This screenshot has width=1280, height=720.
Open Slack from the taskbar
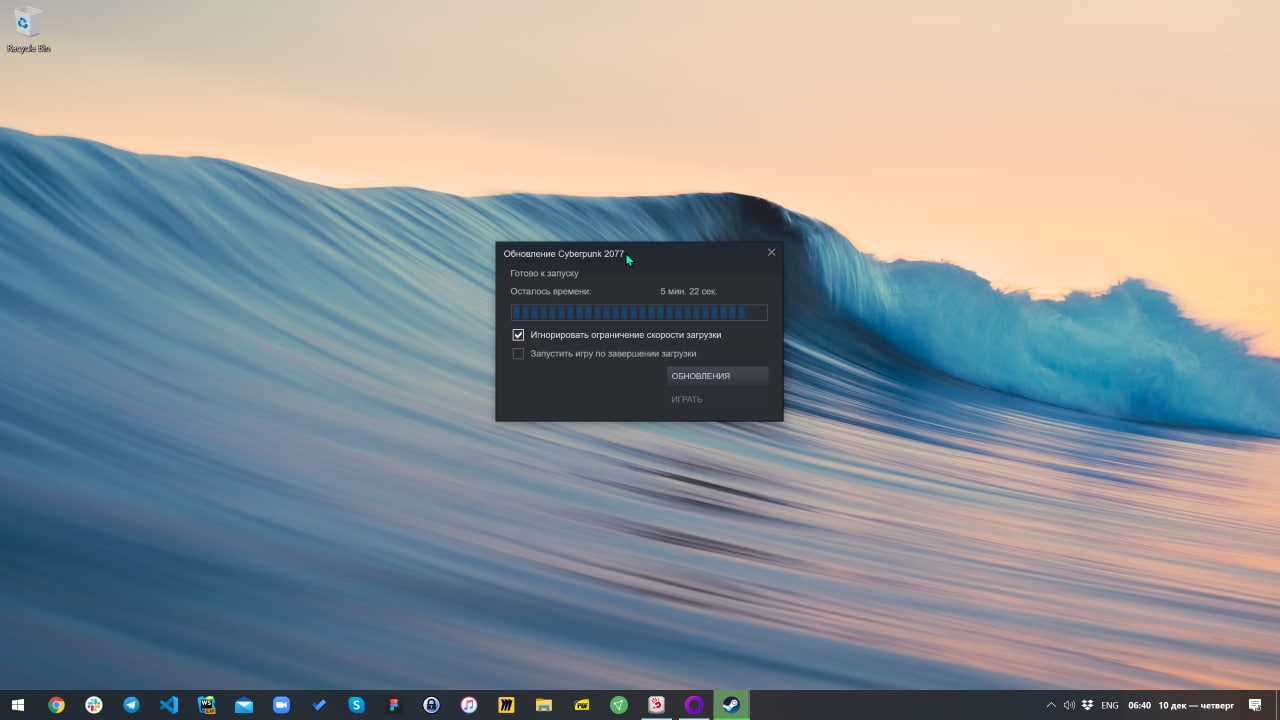(x=94, y=705)
